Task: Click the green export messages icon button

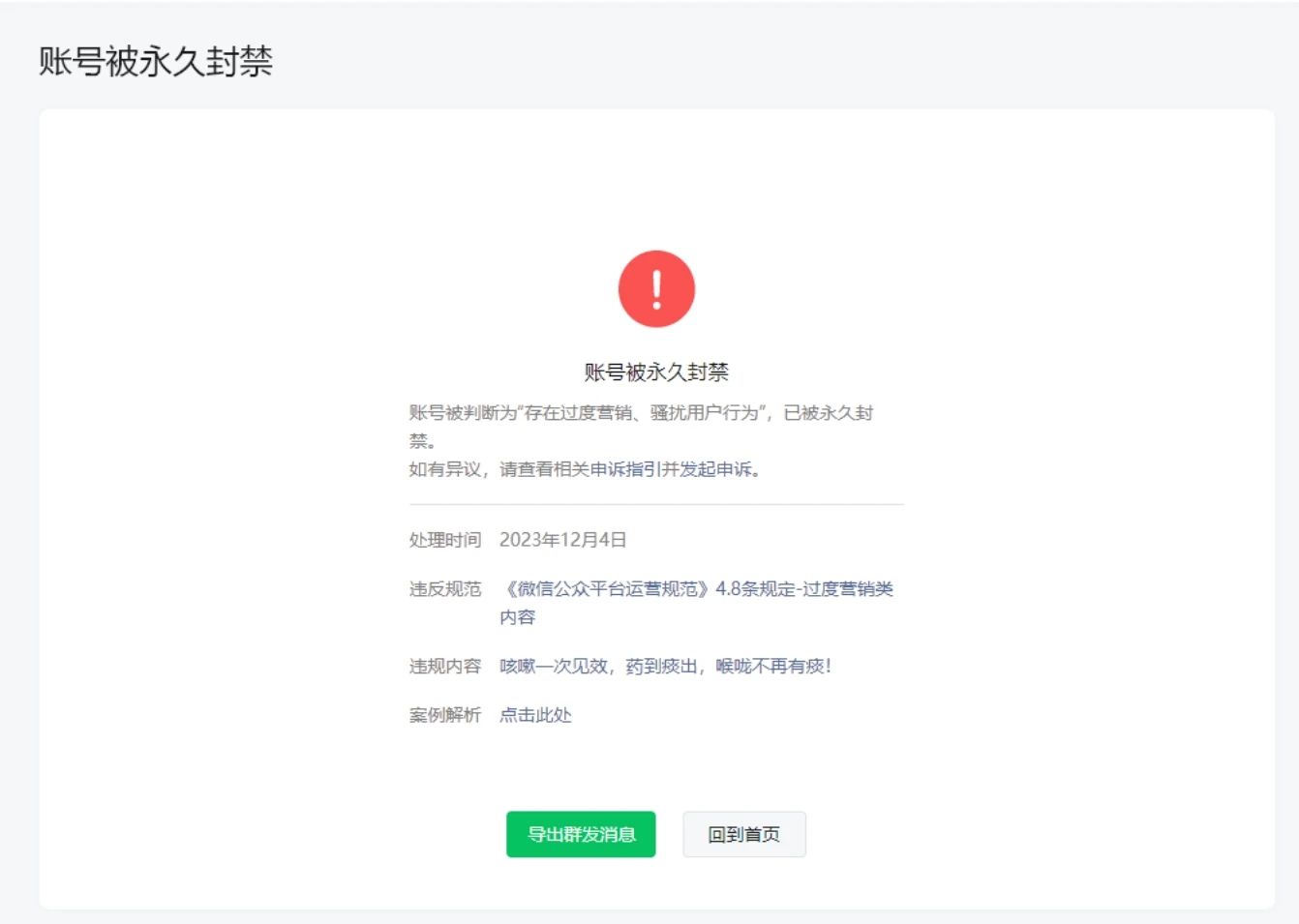Action: click(x=581, y=834)
